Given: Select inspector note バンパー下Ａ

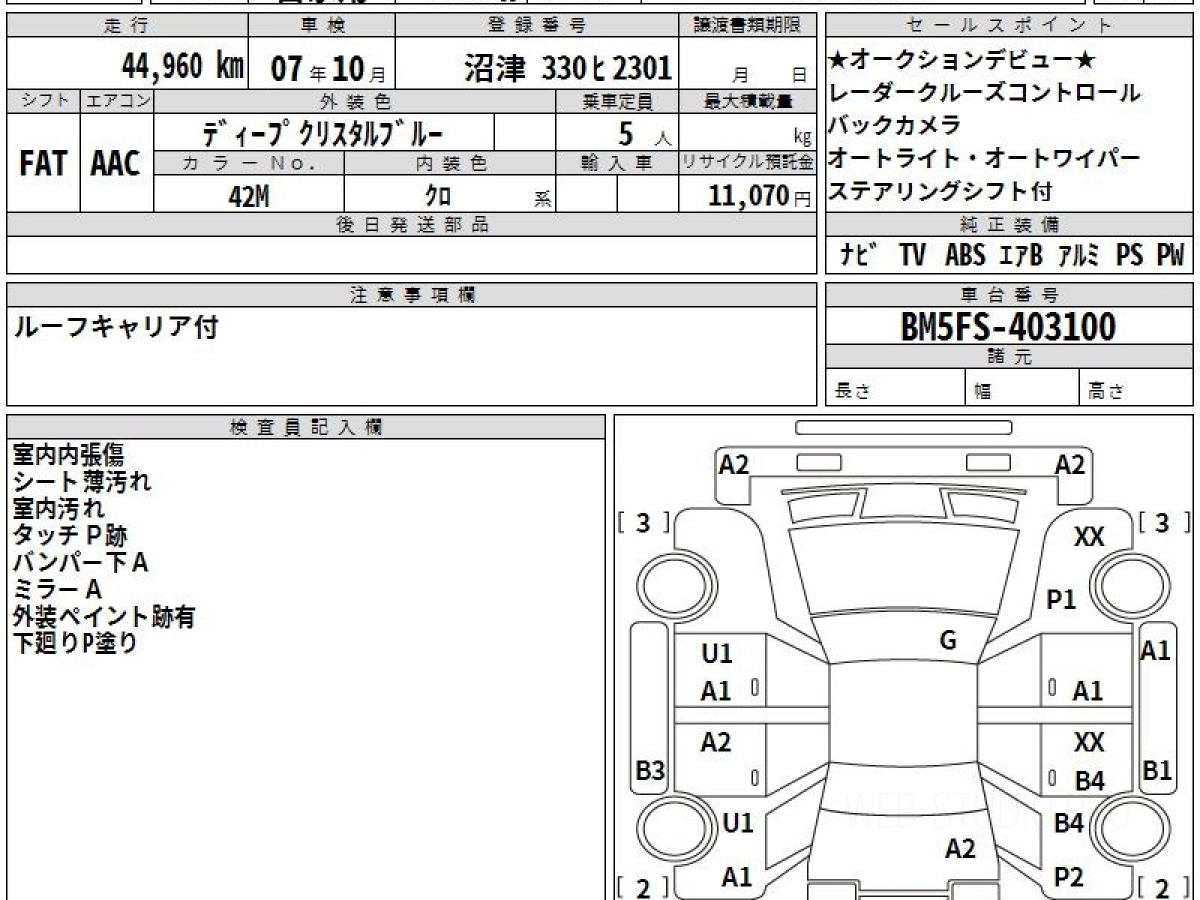Looking at the screenshot, I should [80, 562].
